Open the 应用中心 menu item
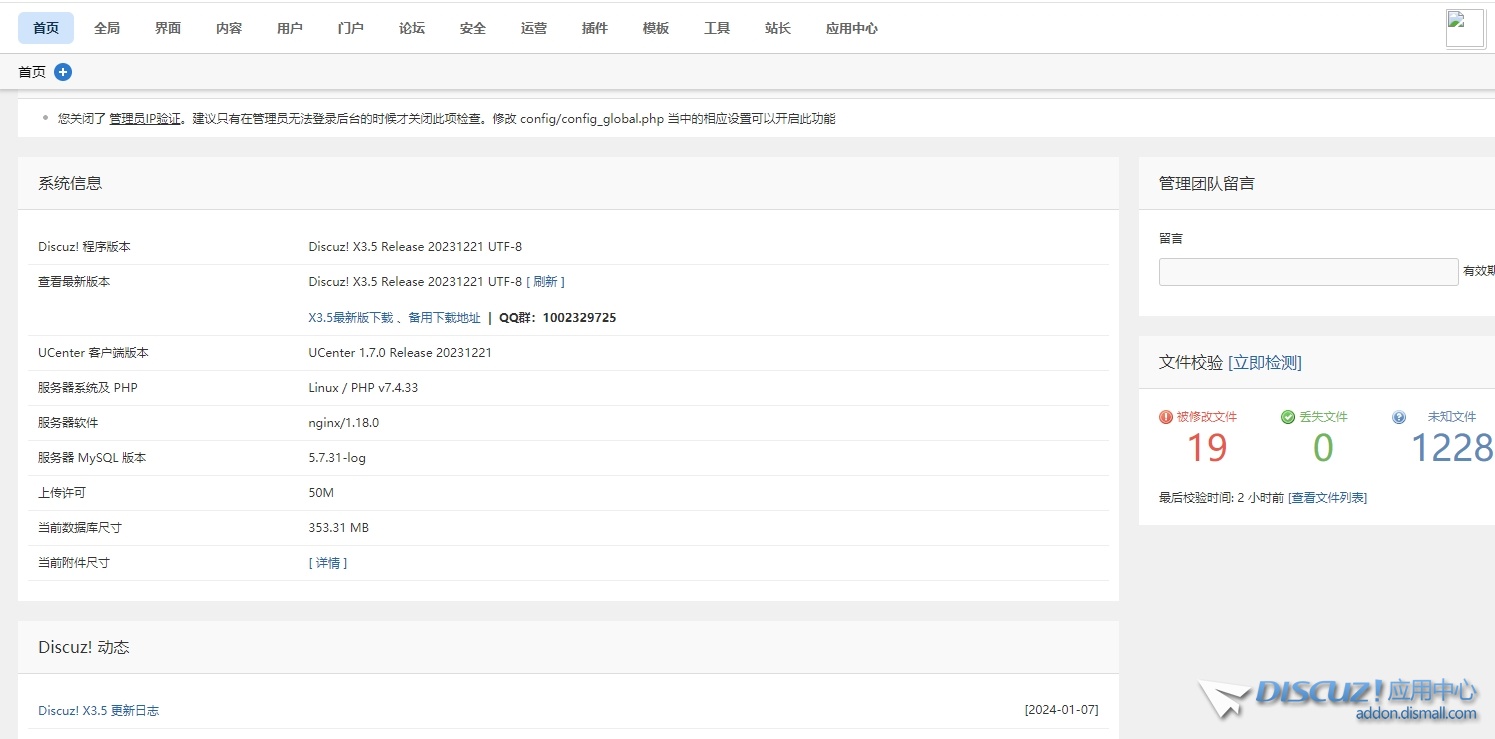Screen dimensions: 1495x739 point(851,28)
